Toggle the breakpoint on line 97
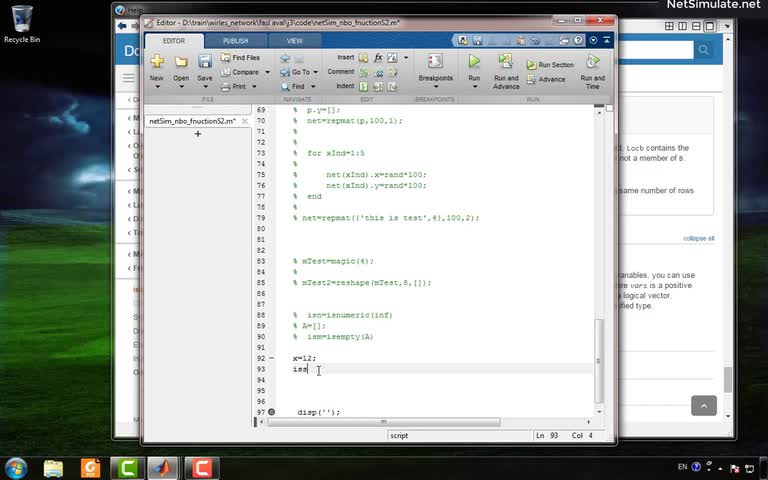768x480 pixels. coord(271,412)
